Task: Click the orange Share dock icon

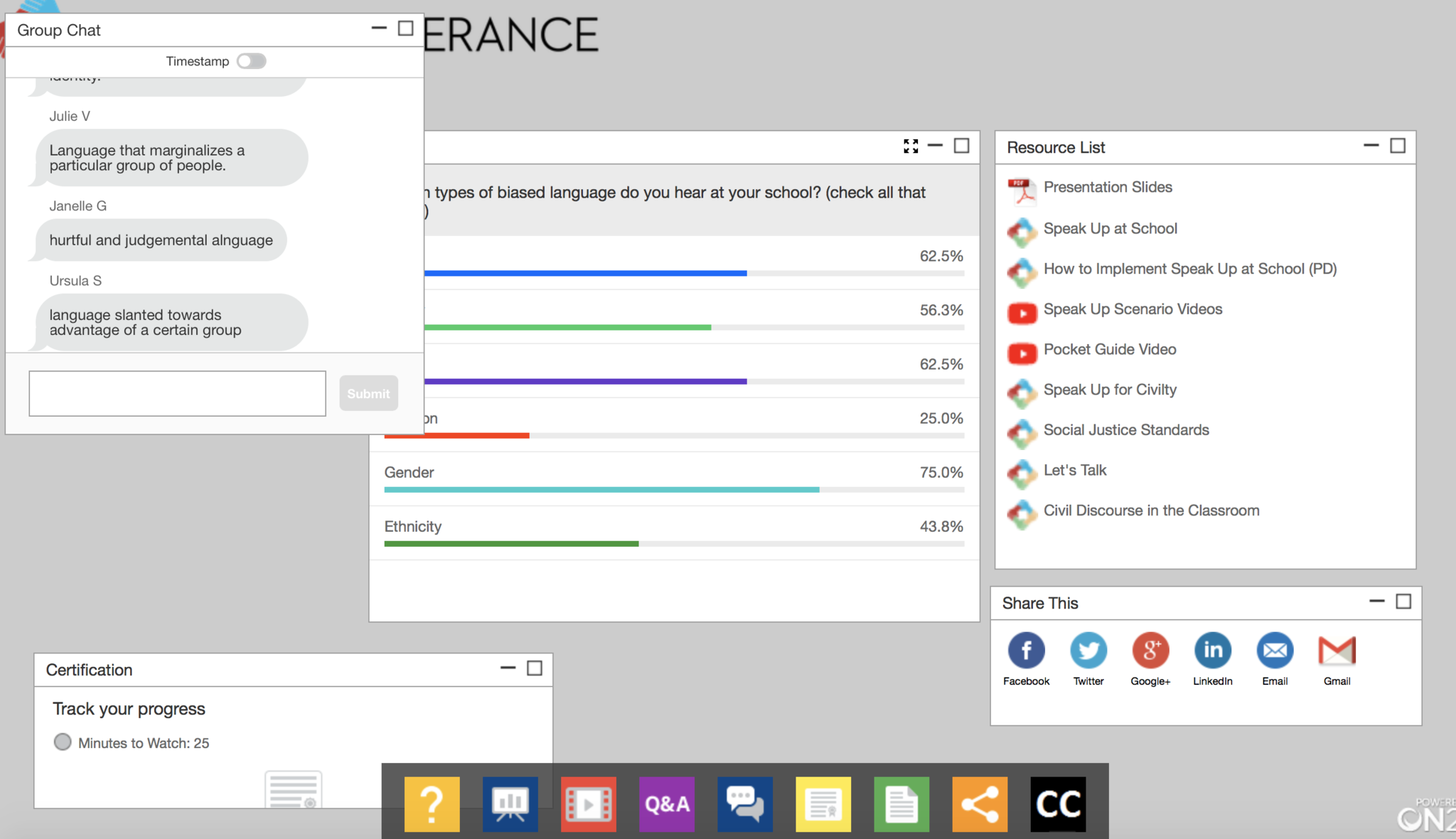Action: pos(979,804)
